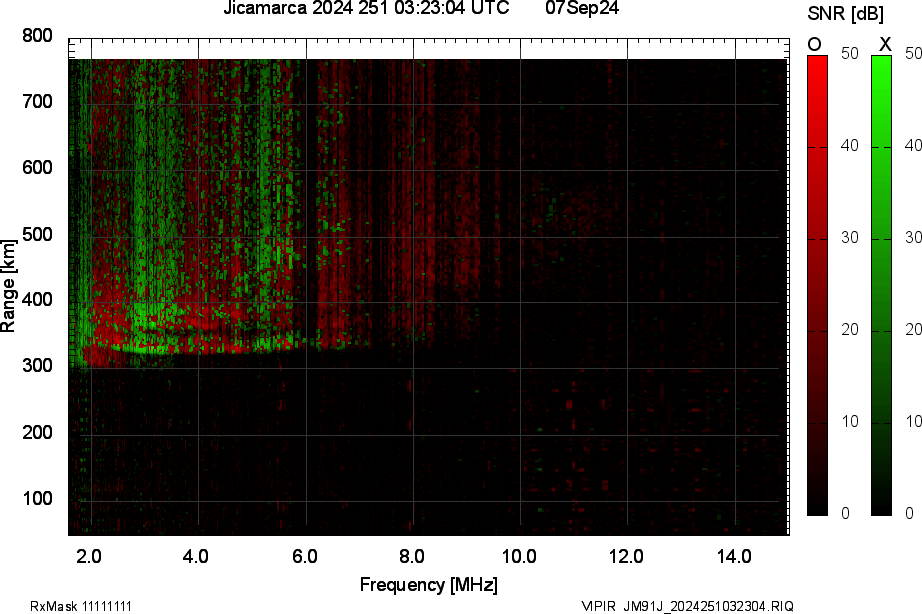The height and width of the screenshot is (614, 922).
Task: Click the "RxMask 11111111" text
Action: point(81,606)
